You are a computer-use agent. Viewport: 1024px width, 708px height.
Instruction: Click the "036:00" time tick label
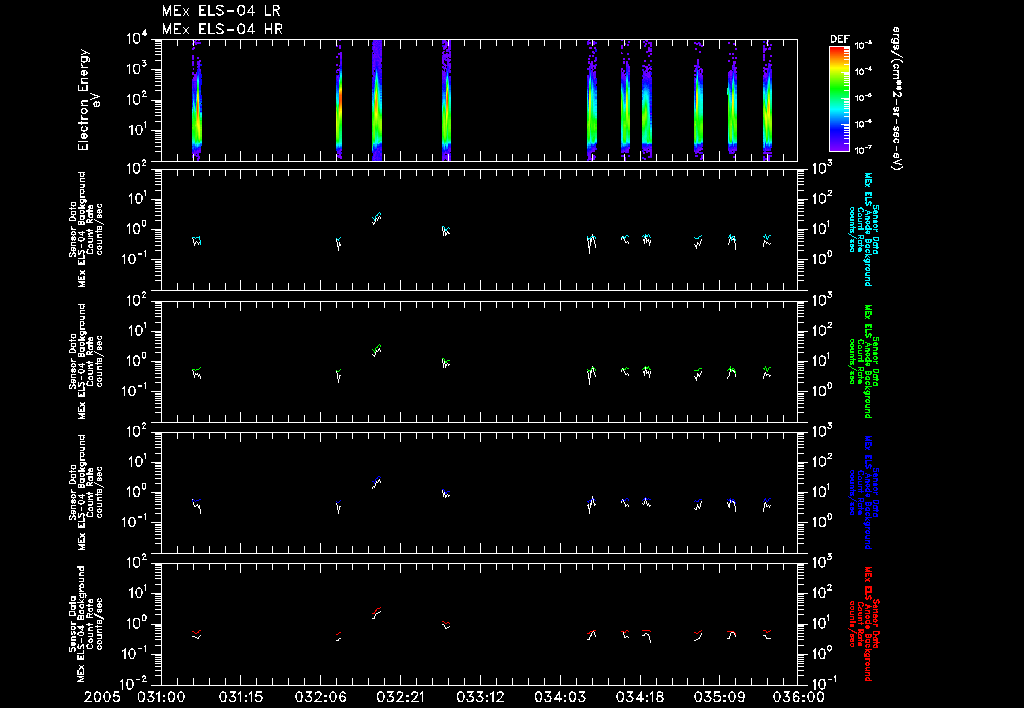pos(798,698)
